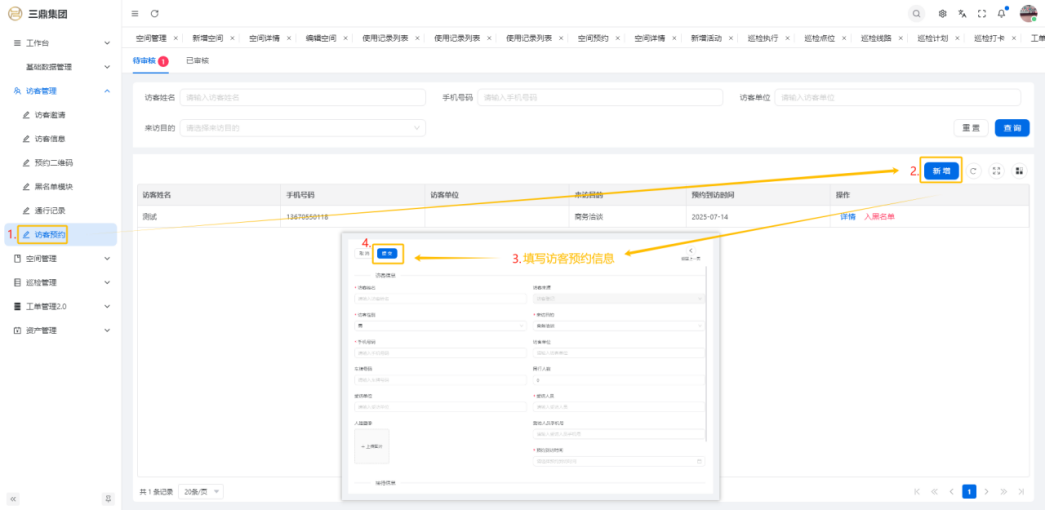This screenshot has width=1045, height=510.
Task: Select the 巡检计划 page tab
Action: (x=933, y=38)
